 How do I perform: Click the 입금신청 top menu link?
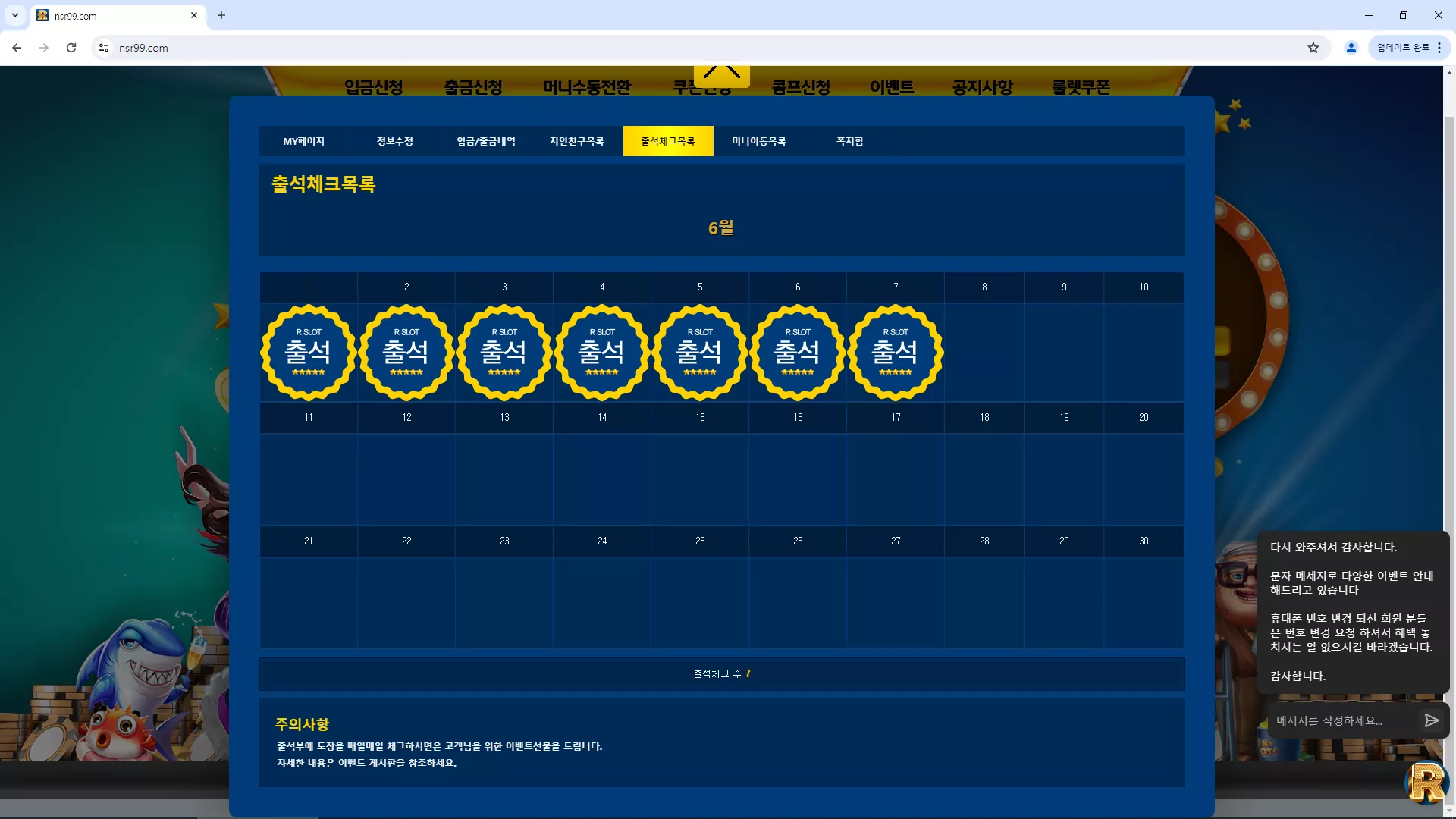374,86
